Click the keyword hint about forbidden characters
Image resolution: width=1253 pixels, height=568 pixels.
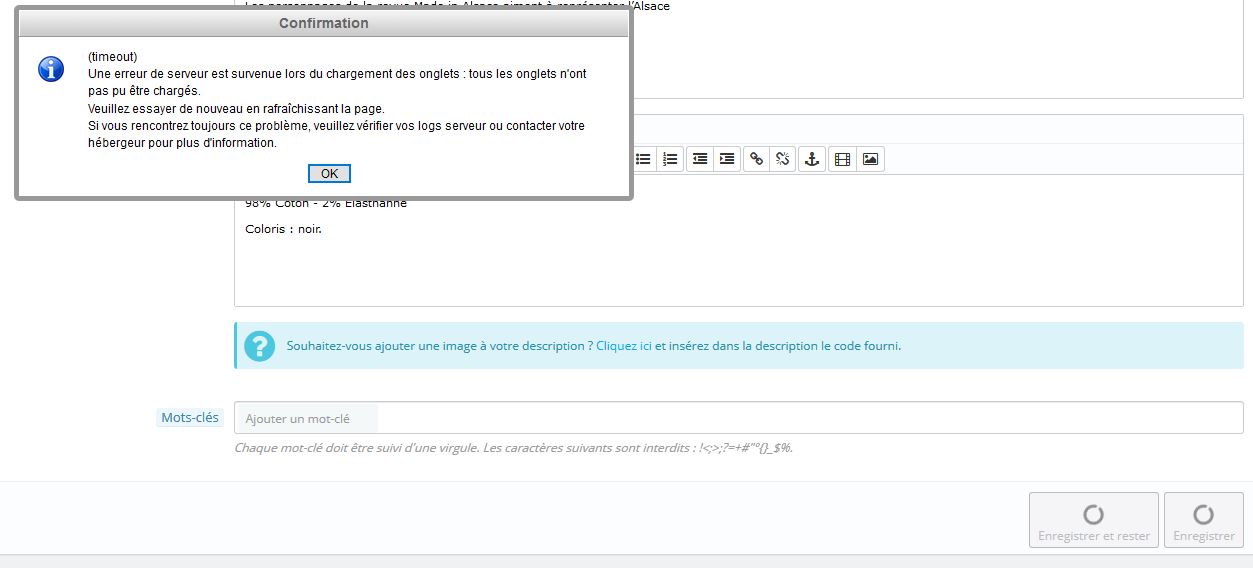[513, 448]
